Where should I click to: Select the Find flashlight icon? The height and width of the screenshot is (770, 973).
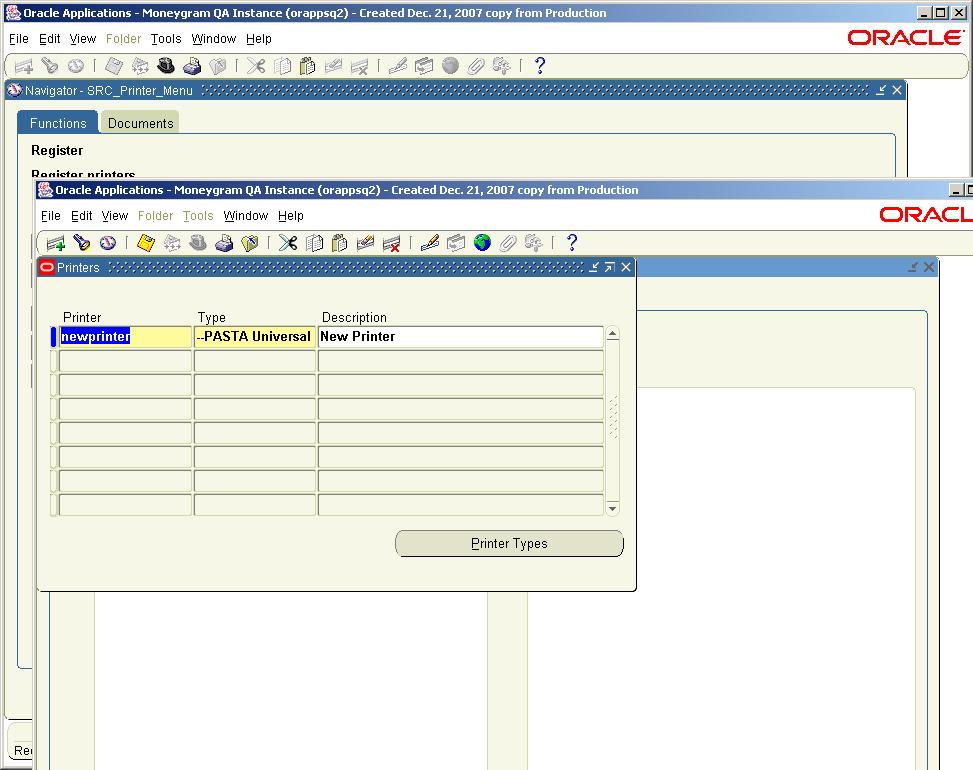pyautogui.click(x=82, y=242)
